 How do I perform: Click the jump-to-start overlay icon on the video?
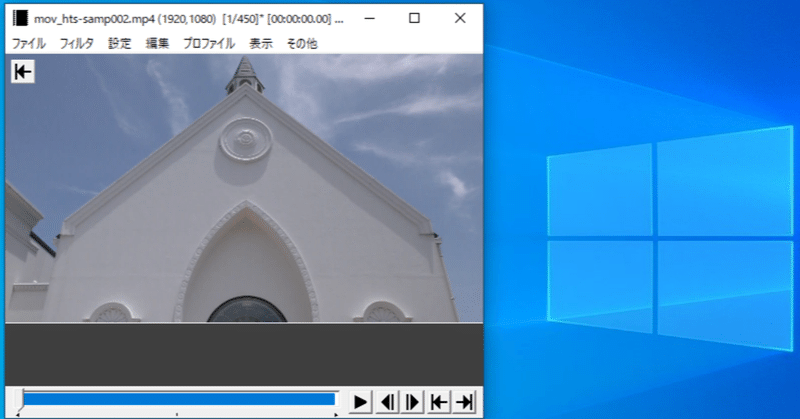[x=22, y=71]
